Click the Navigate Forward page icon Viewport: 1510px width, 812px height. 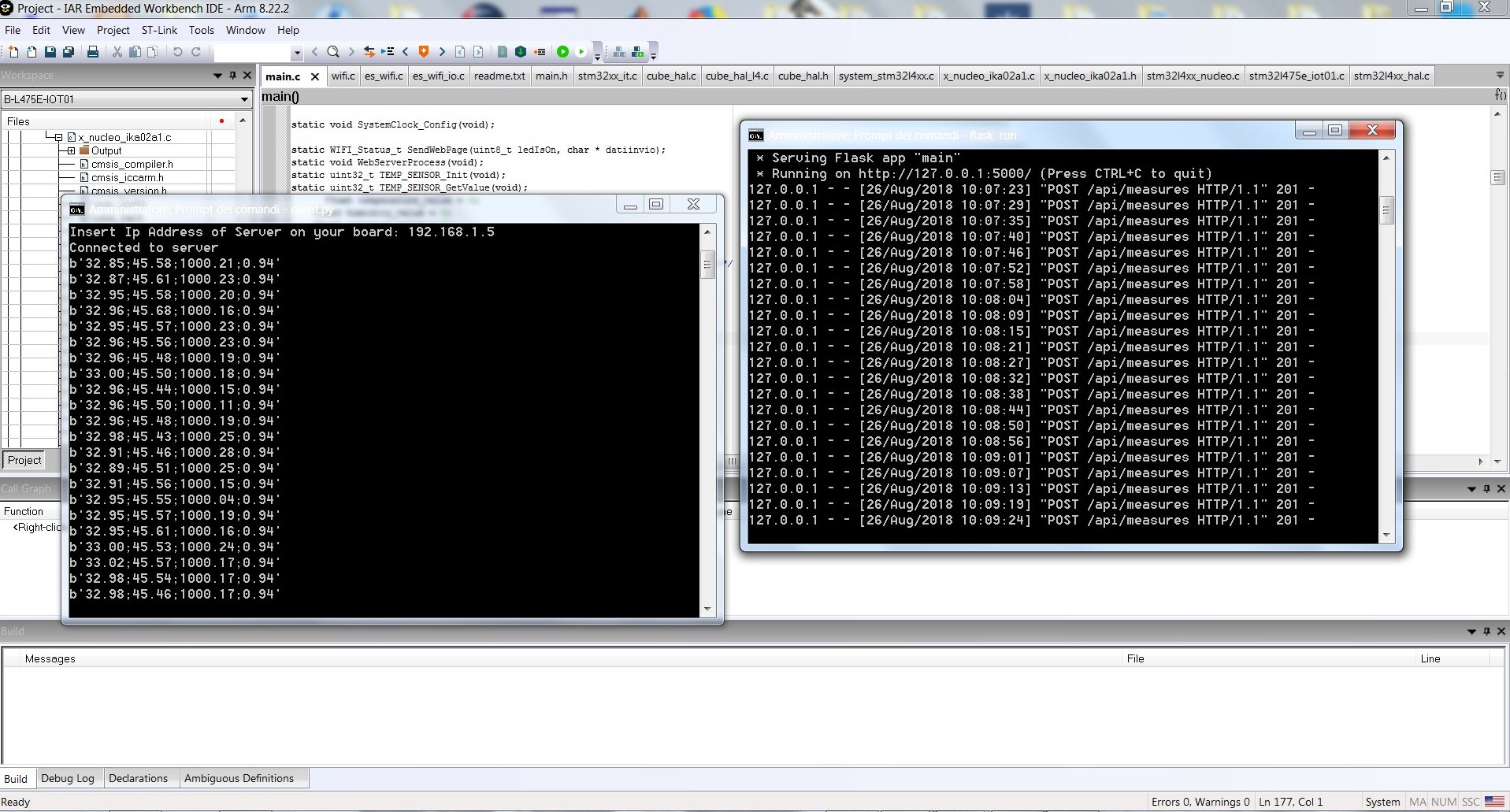[478, 52]
